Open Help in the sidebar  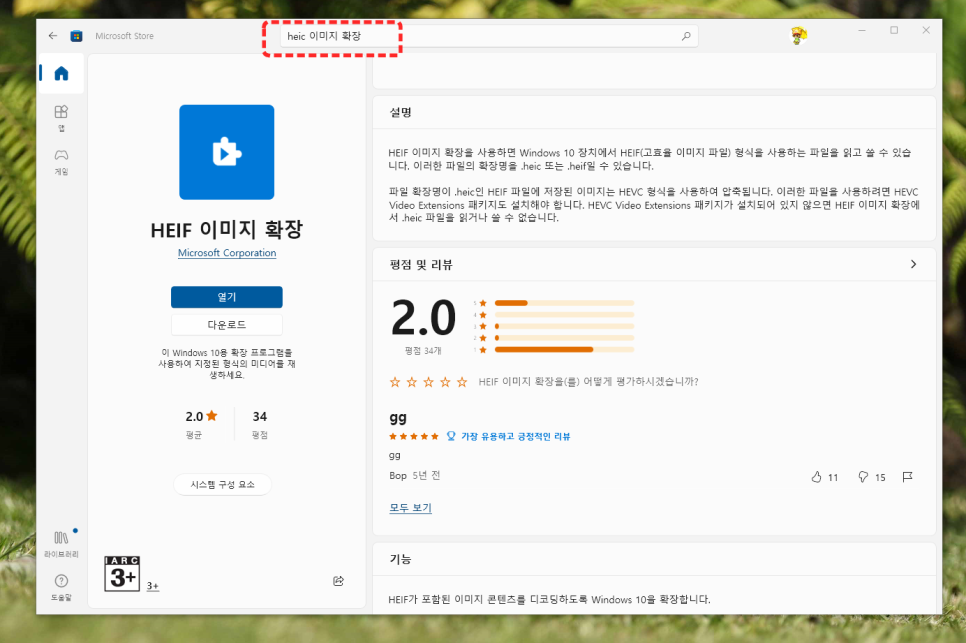(x=61, y=586)
